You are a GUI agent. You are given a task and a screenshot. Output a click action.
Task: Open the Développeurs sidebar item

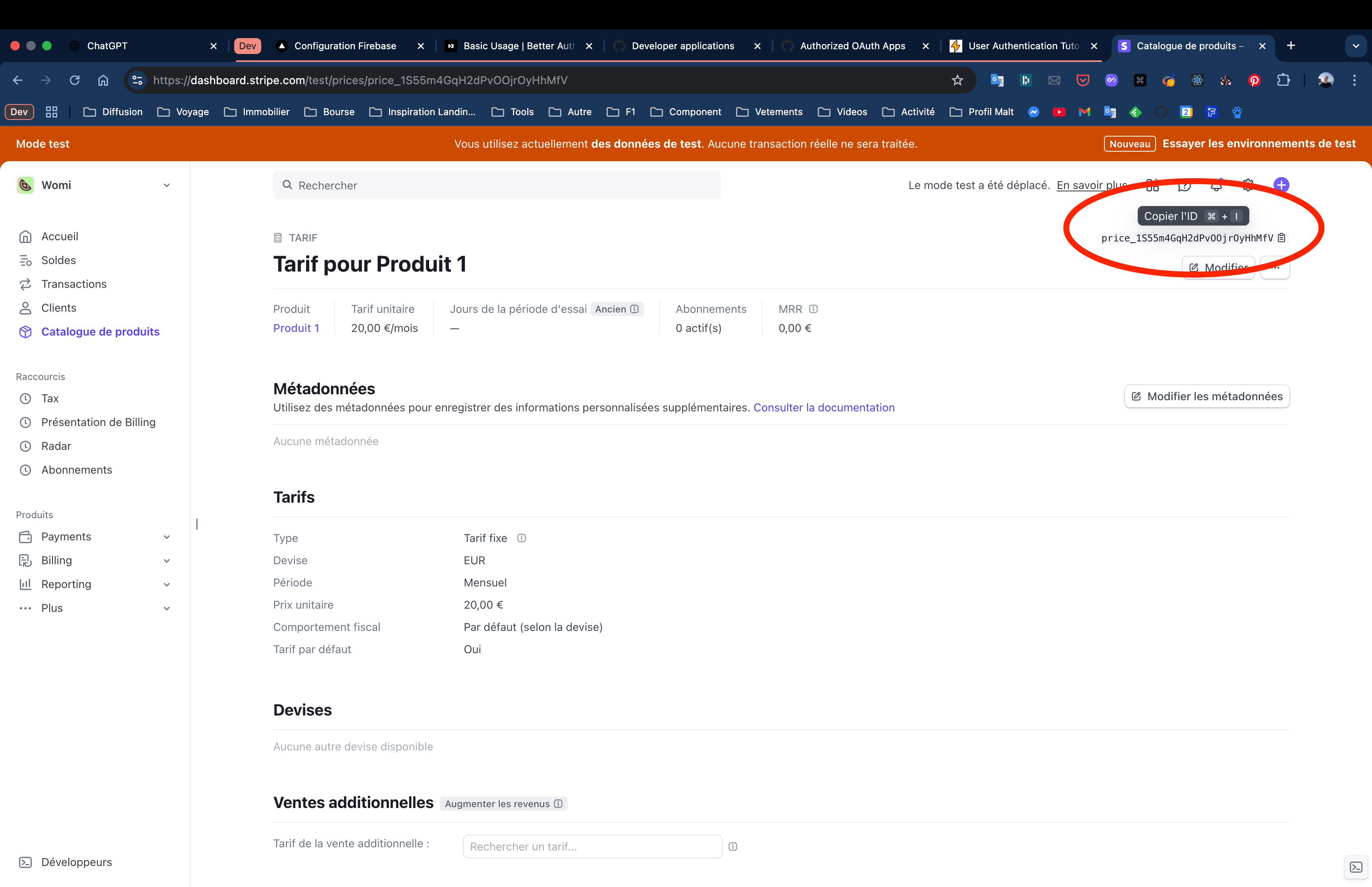coord(76,862)
